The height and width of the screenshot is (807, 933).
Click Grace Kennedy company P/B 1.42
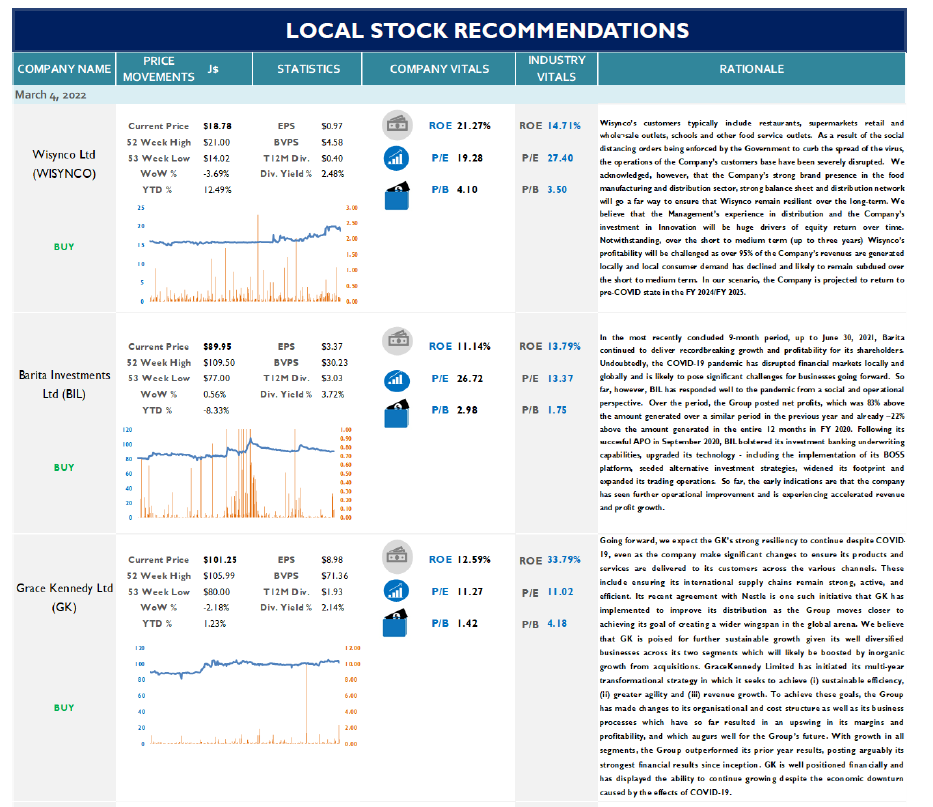point(467,623)
